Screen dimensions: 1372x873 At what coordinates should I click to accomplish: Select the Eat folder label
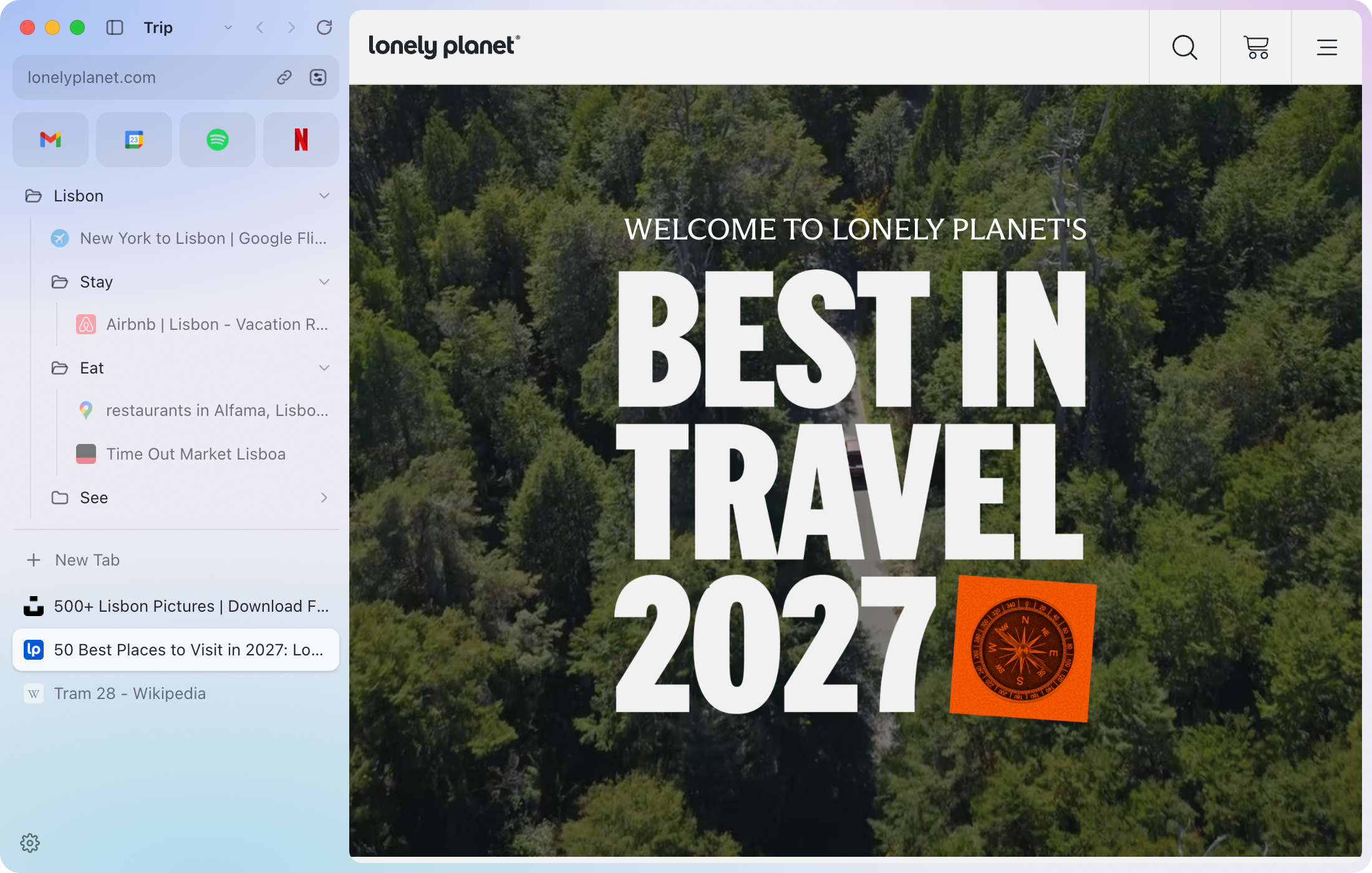(92, 368)
